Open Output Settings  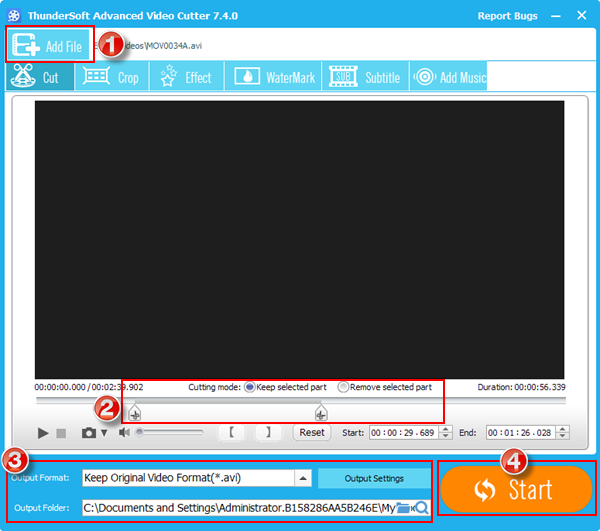coord(374,478)
